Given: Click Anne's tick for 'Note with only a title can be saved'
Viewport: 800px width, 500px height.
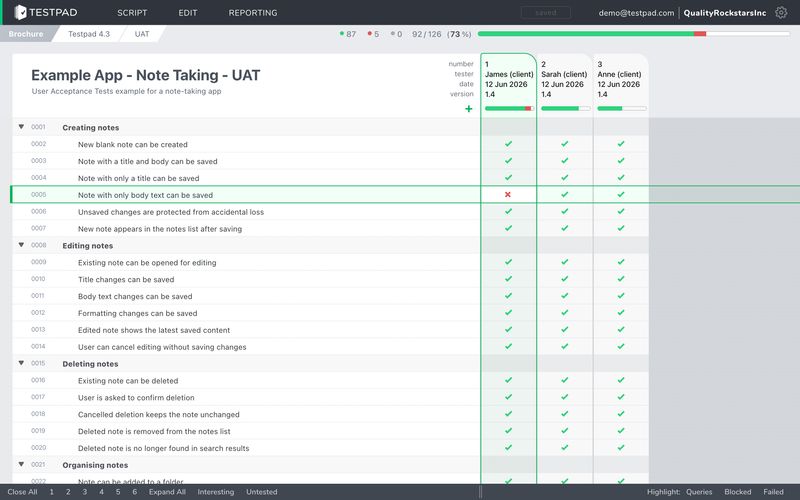Looking at the screenshot, I should point(620,178).
